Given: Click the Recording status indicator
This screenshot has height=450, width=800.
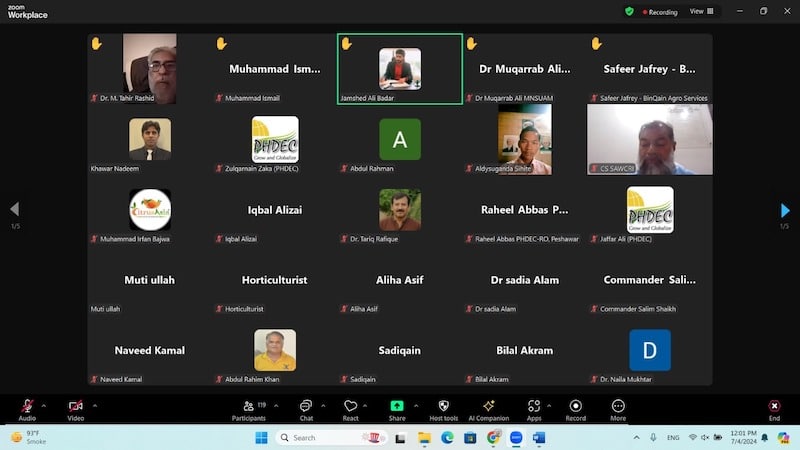Looking at the screenshot, I should pos(659,11).
